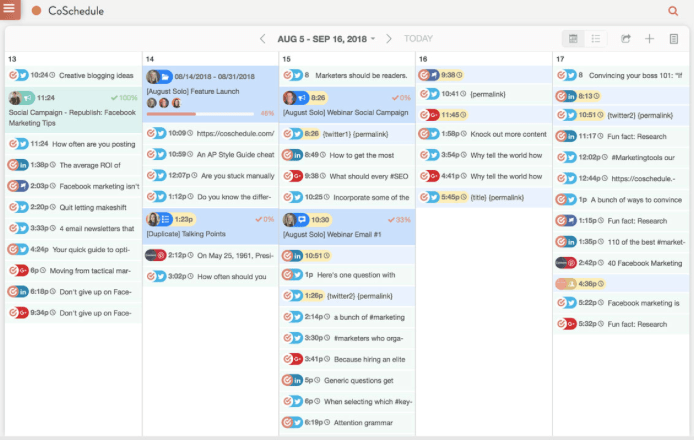Click LinkedIn icon for The average ROI of
694x440 pixels.
point(23,165)
